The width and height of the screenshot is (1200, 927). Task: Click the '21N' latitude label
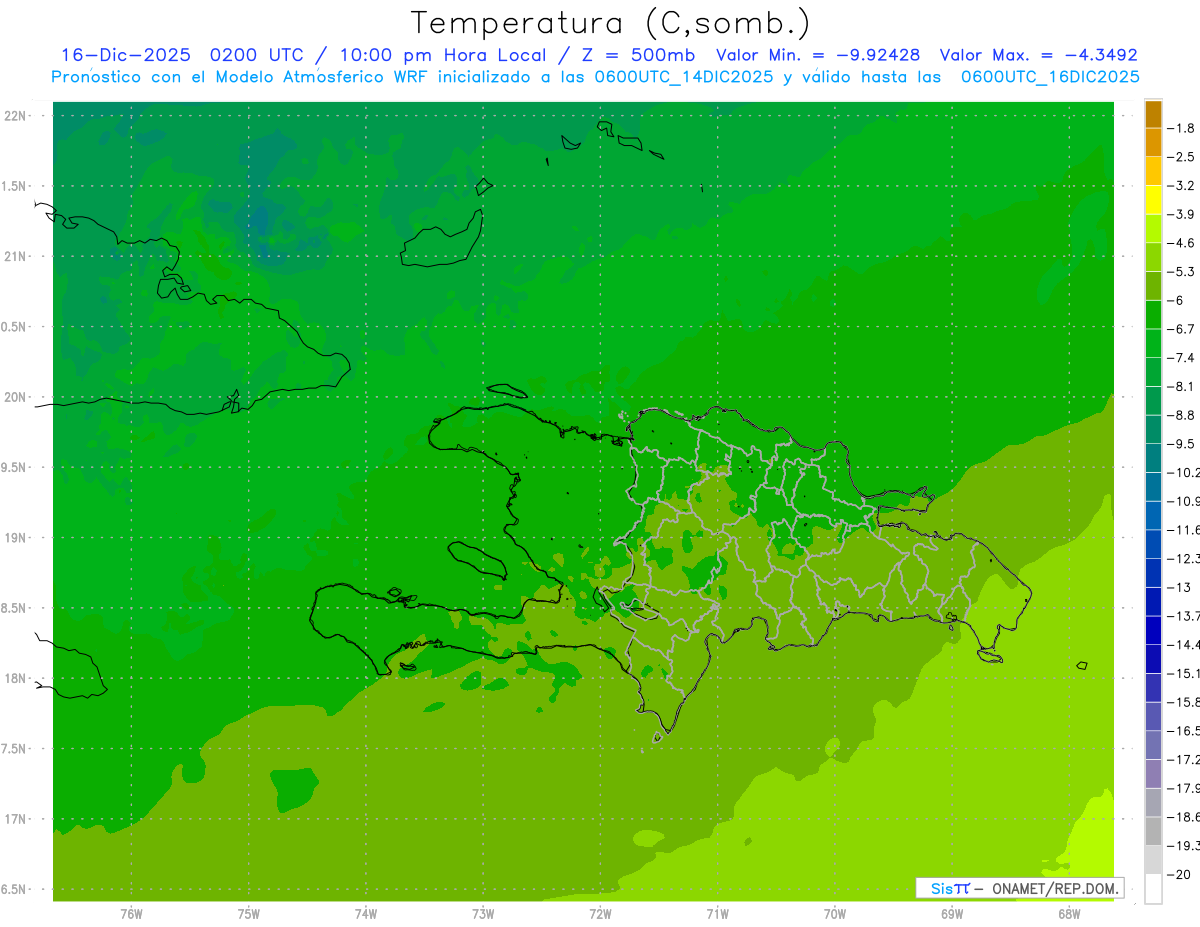tap(14, 257)
